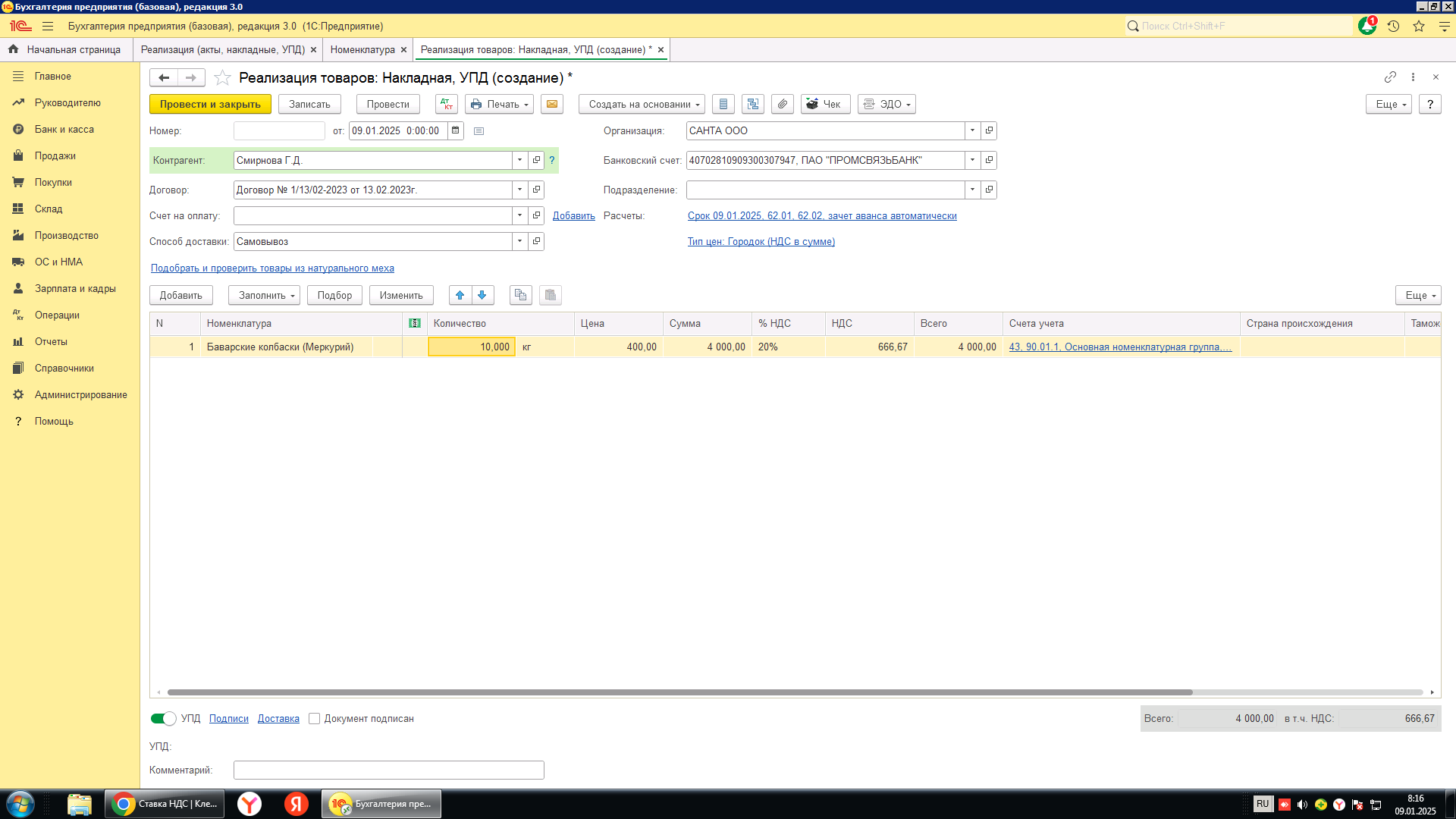Open Подписи link

pos(229,718)
